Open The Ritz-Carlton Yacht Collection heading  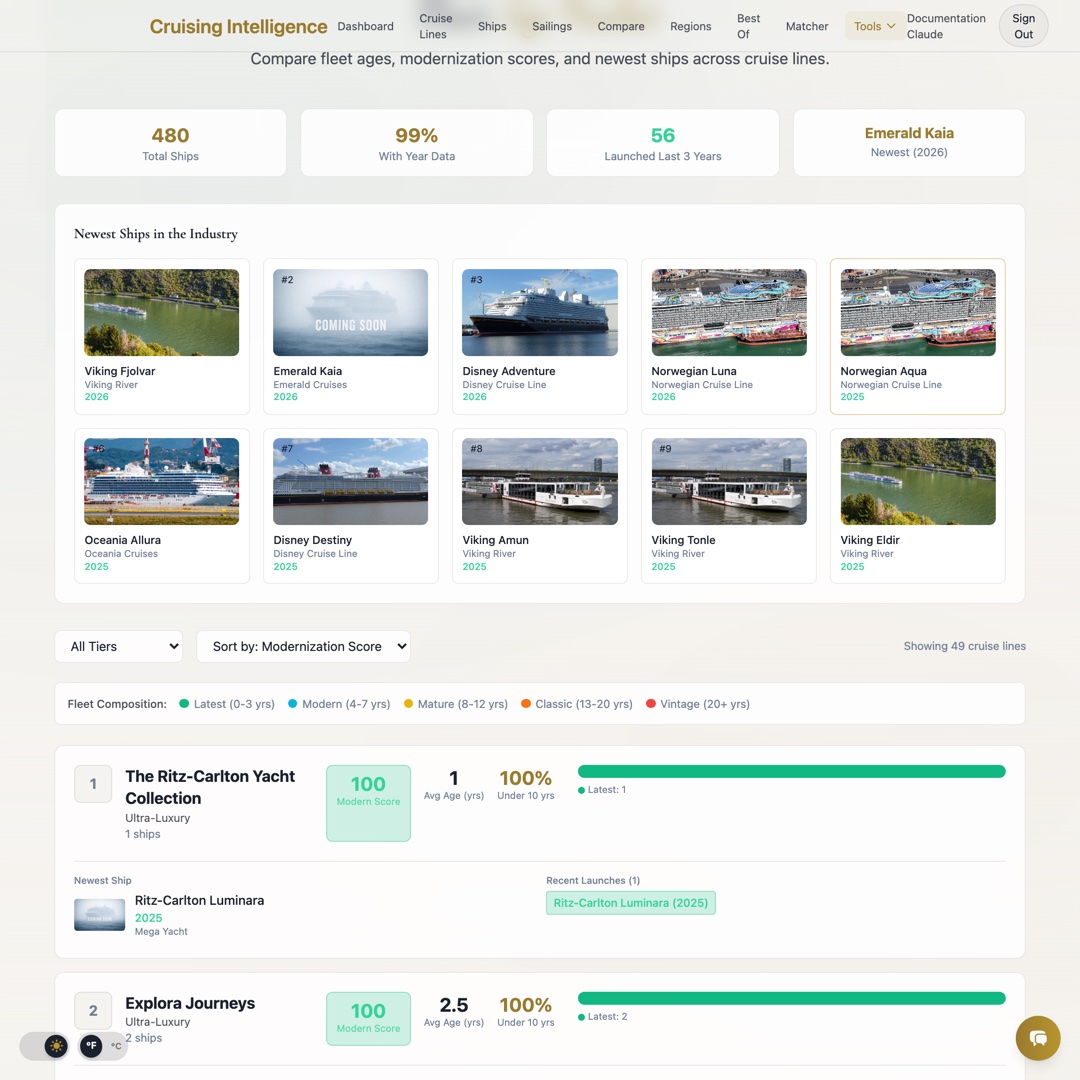point(210,787)
